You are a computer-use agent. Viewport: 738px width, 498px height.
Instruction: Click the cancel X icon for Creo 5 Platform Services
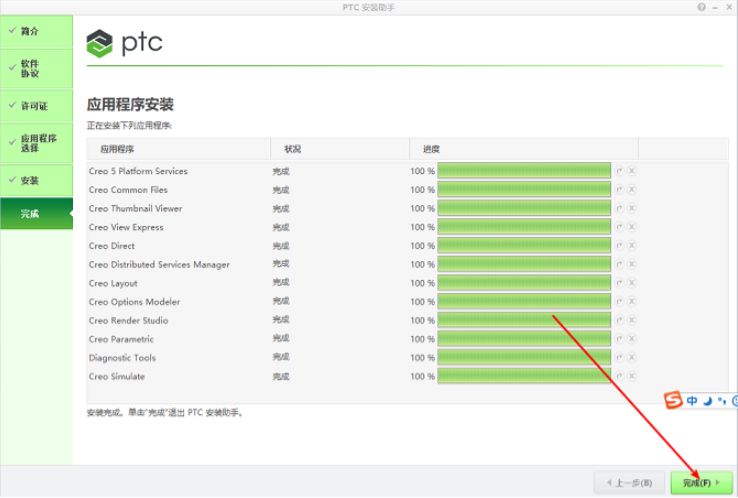coord(632,171)
